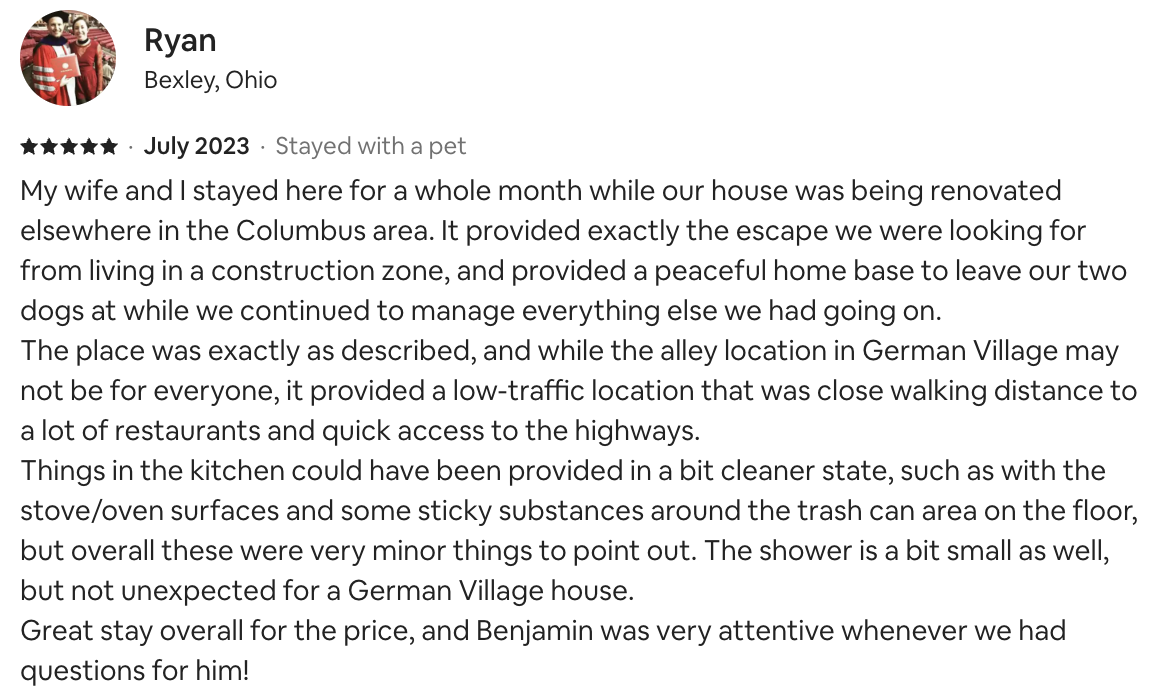
Task: Open Ryan's profile photo
Action: pyautogui.click(x=68, y=59)
